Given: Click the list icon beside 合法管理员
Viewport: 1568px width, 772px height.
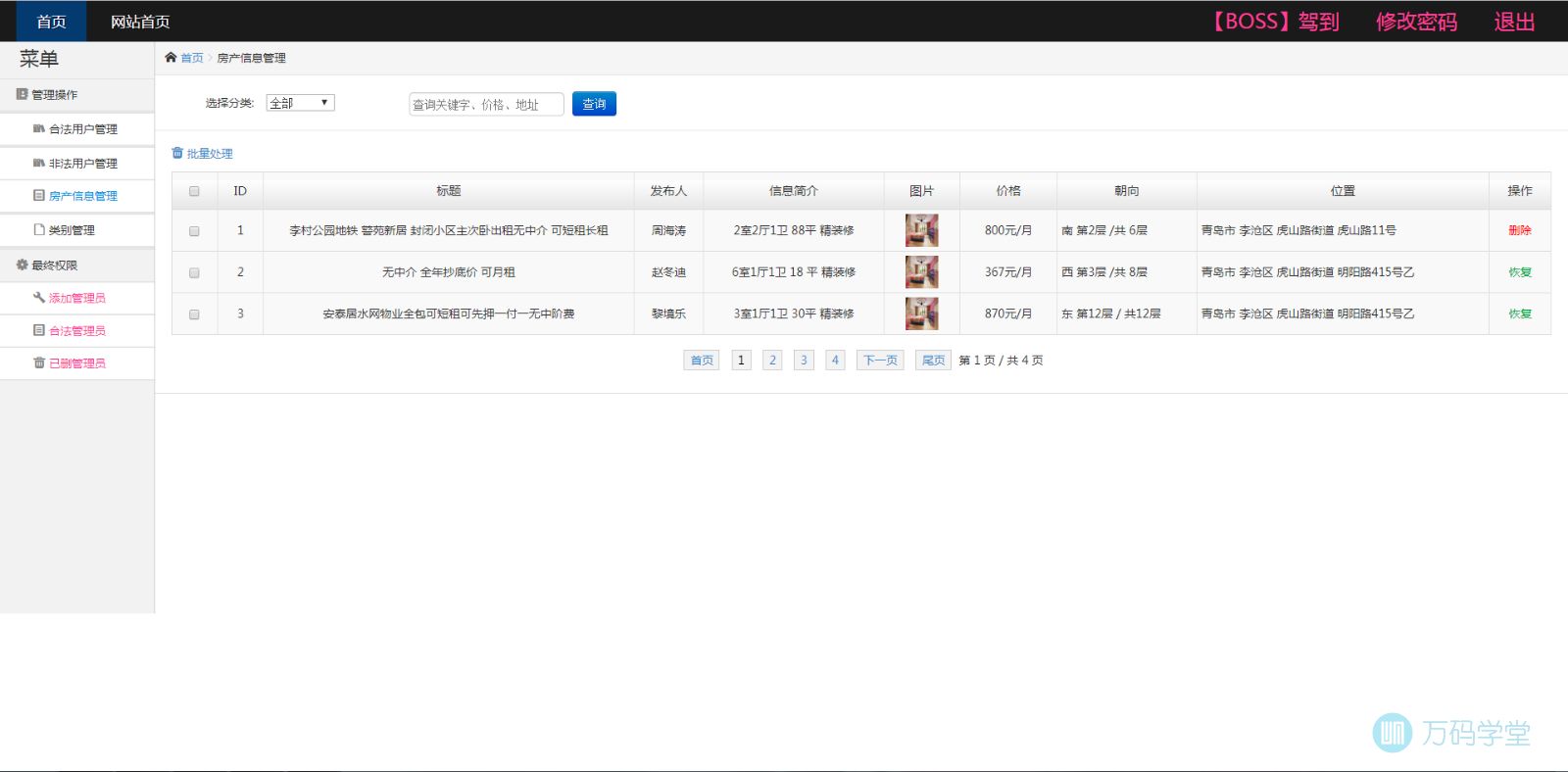Looking at the screenshot, I should click(39, 330).
